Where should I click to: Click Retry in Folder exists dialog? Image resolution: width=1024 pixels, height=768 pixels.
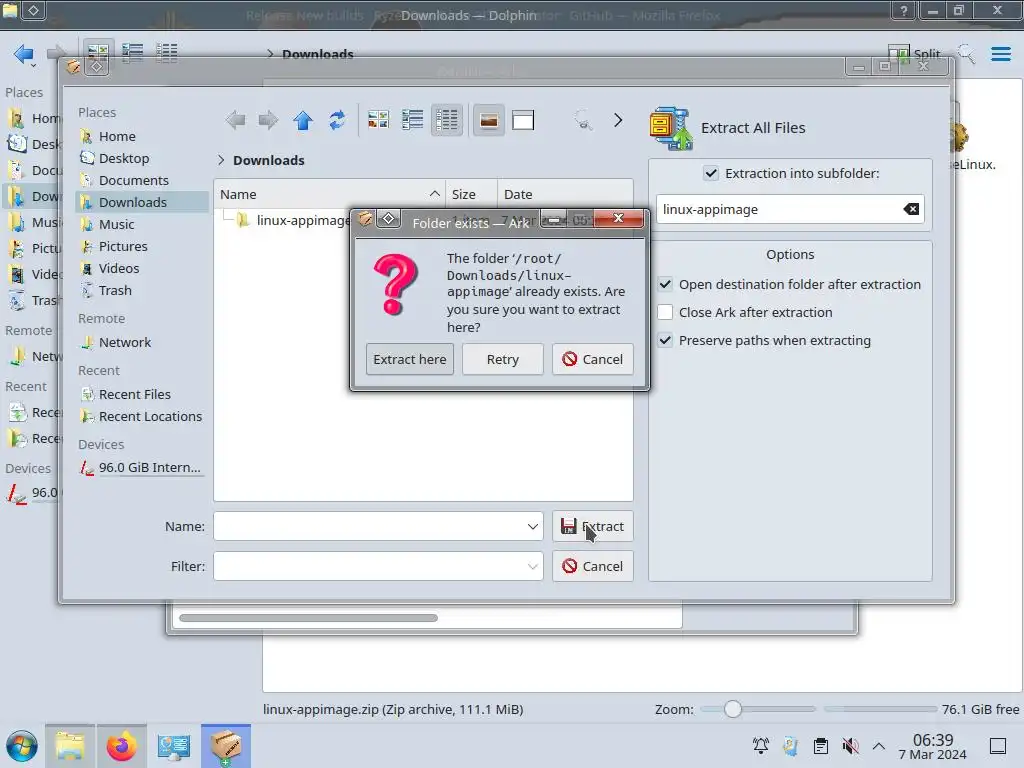point(502,359)
